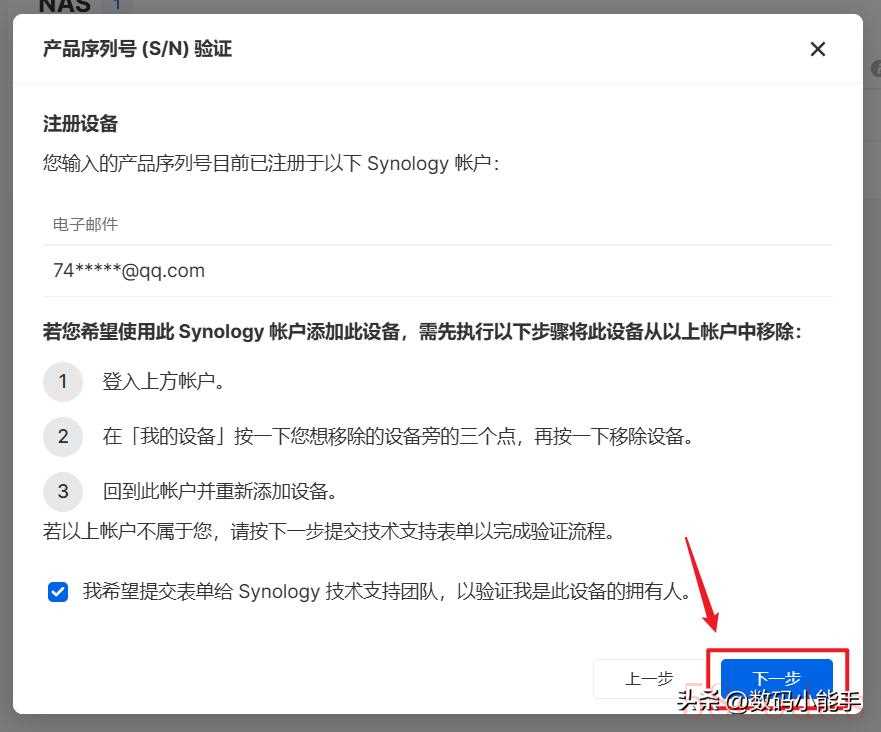Click step 3 text 回到此帐户并重新添加设备
This screenshot has height=732, width=881.
point(220,492)
